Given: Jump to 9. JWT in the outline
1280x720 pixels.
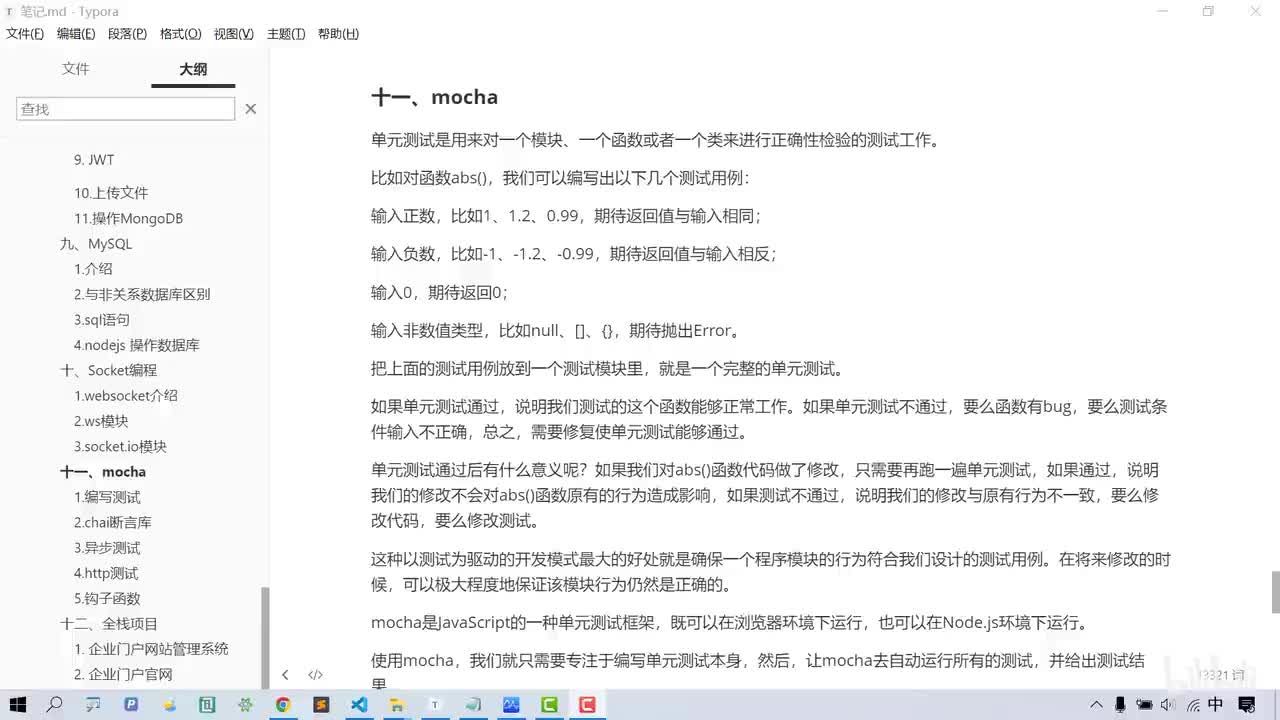Looking at the screenshot, I should pos(94,160).
